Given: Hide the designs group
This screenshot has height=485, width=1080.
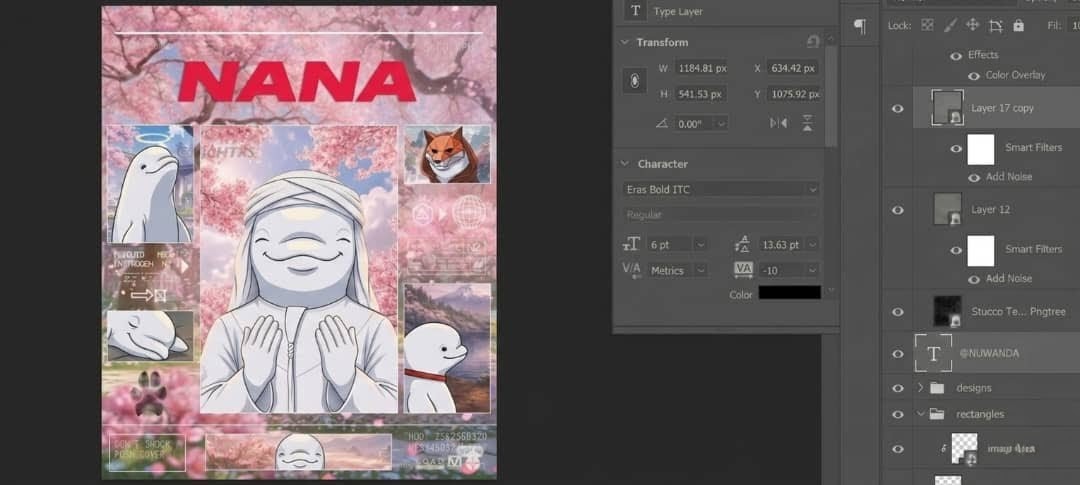Looking at the screenshot, I should (x=897, y=388).
